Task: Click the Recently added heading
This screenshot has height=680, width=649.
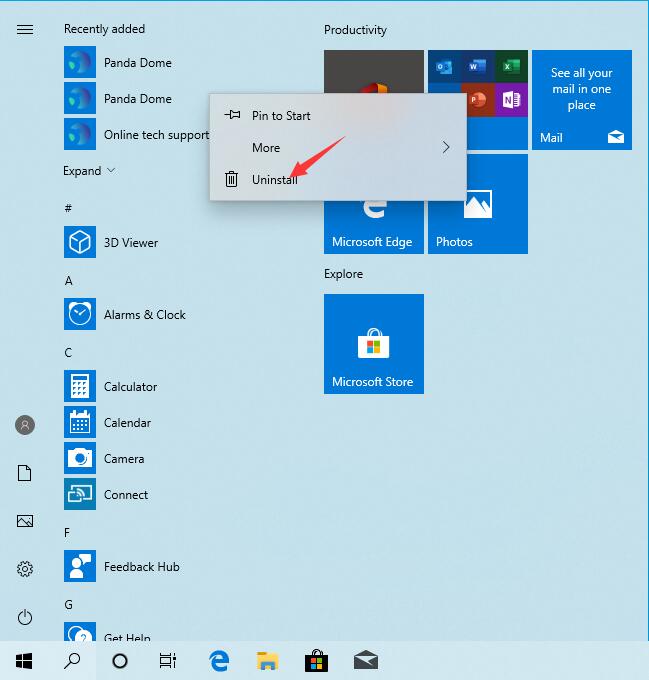Action: pos(104,29)
